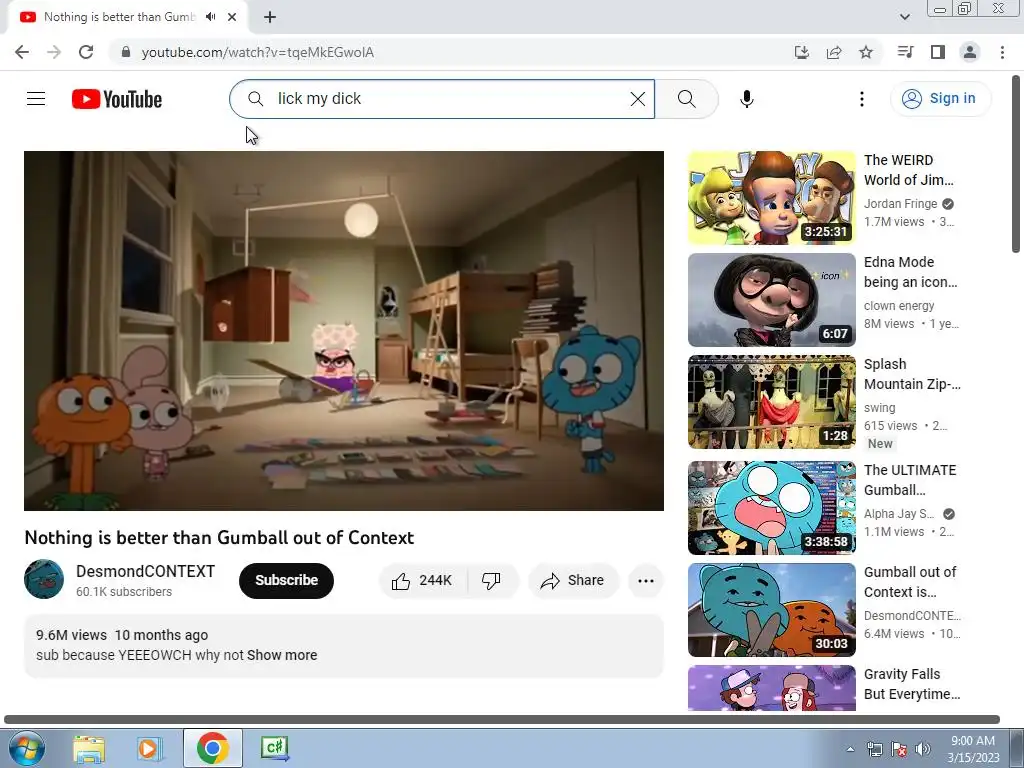The width and height of the screenshot is (1024, 768).
Task: Open more actions ellipsis under video
Action: tap(645, 581)
